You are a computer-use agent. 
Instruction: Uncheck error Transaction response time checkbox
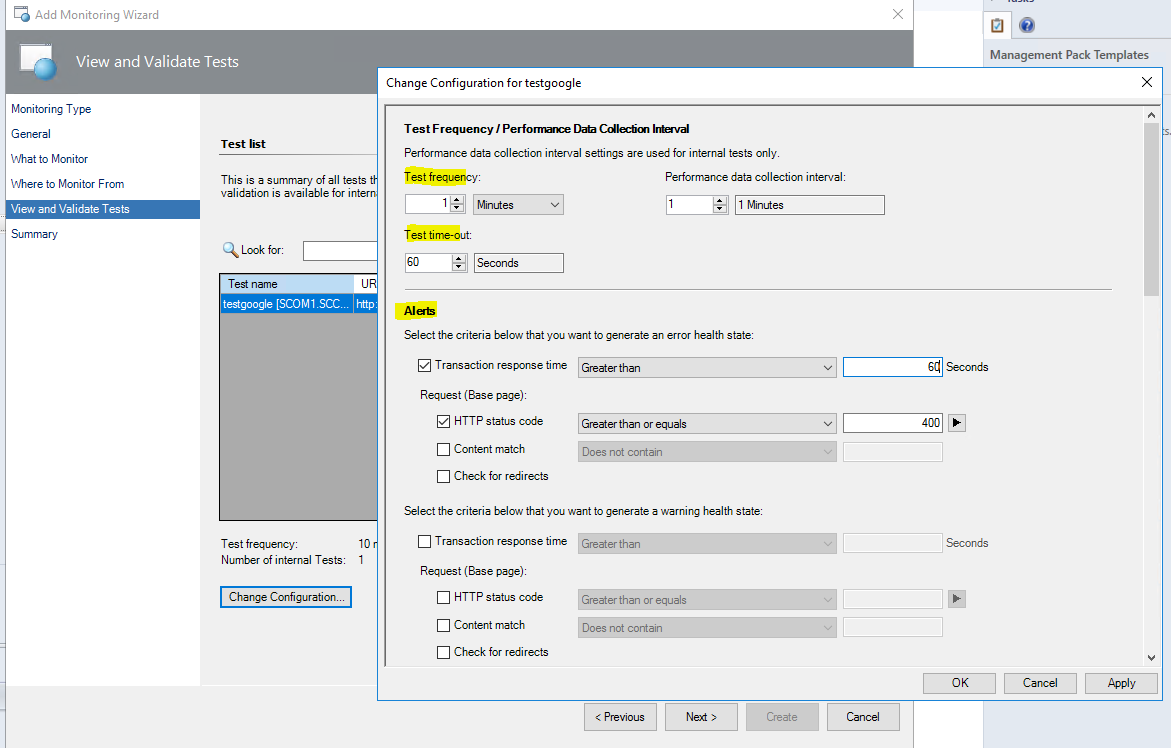[x=424, y=365]
